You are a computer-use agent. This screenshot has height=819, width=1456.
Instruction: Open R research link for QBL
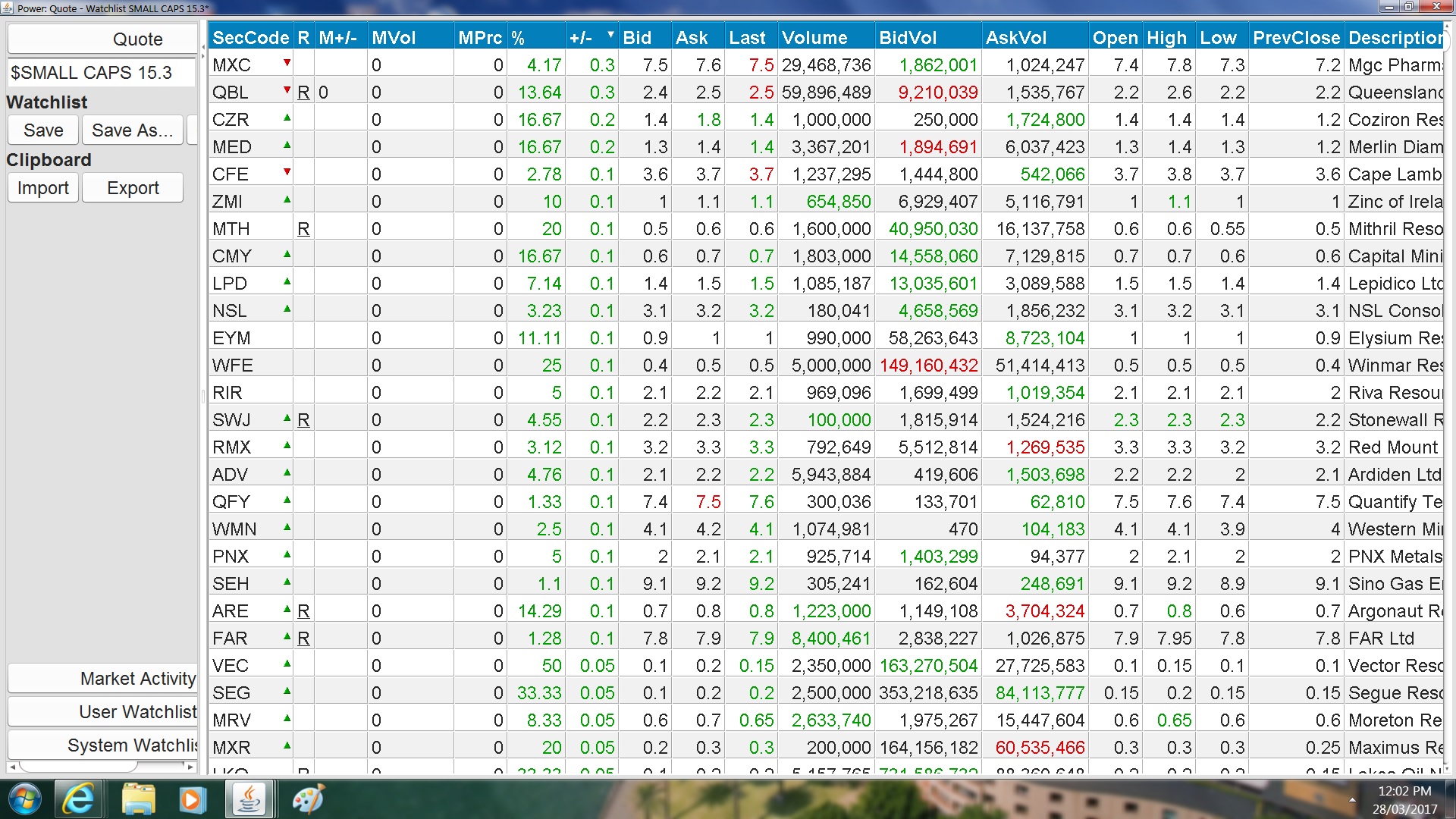(303, 92)
